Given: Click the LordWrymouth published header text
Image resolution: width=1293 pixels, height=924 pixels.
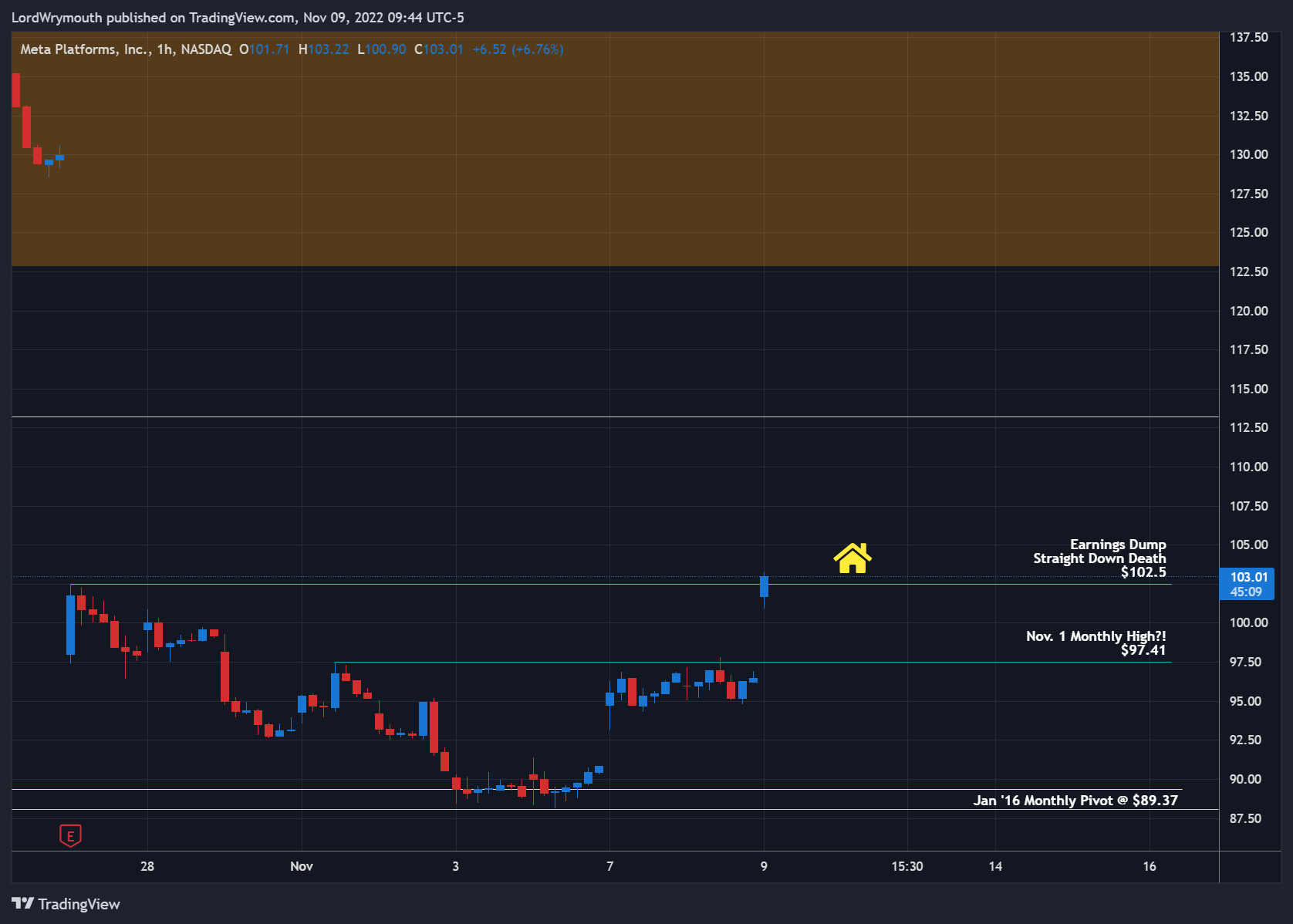Looking at the screenshot, I should point(238,17).
